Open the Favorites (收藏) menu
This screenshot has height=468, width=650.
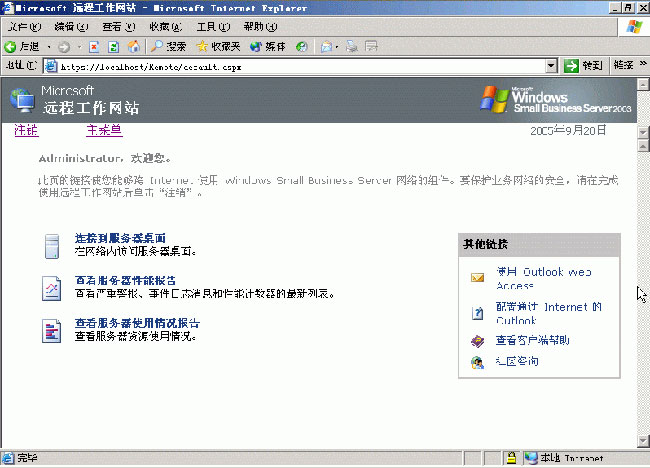coord(166,27)
